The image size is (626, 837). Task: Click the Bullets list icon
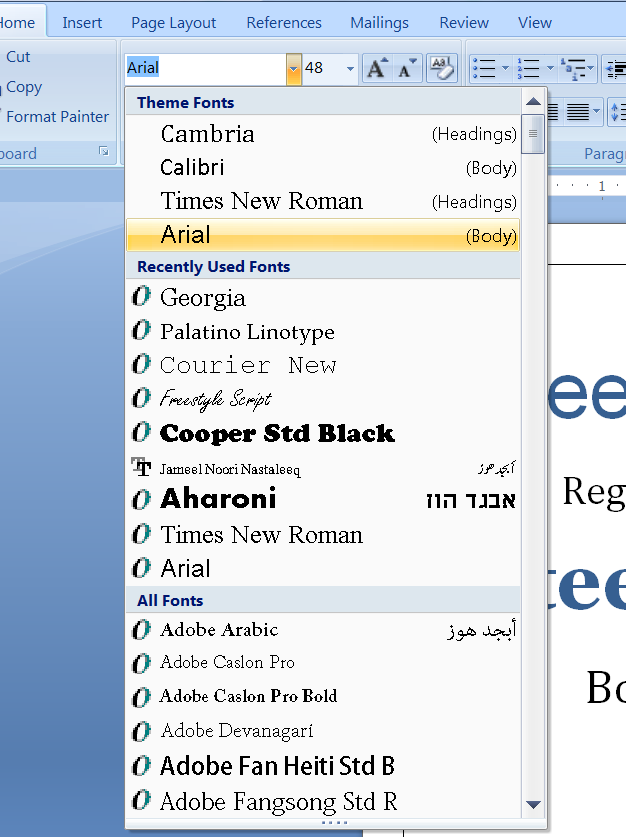(x=485, y=68)
